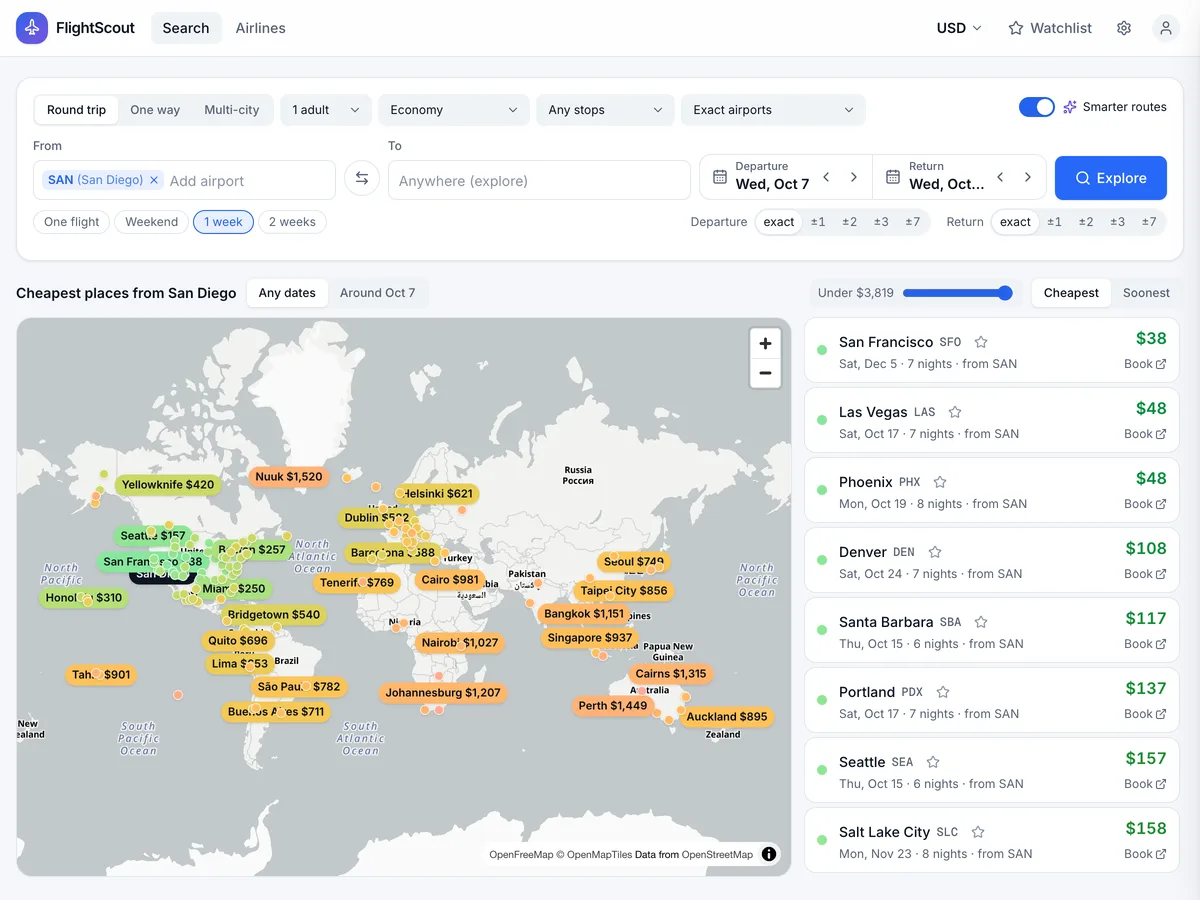Screen dimensions: 1200x900
Task: Open the user profile icon
Action: pyautogui.click(x=1166, y=28)
